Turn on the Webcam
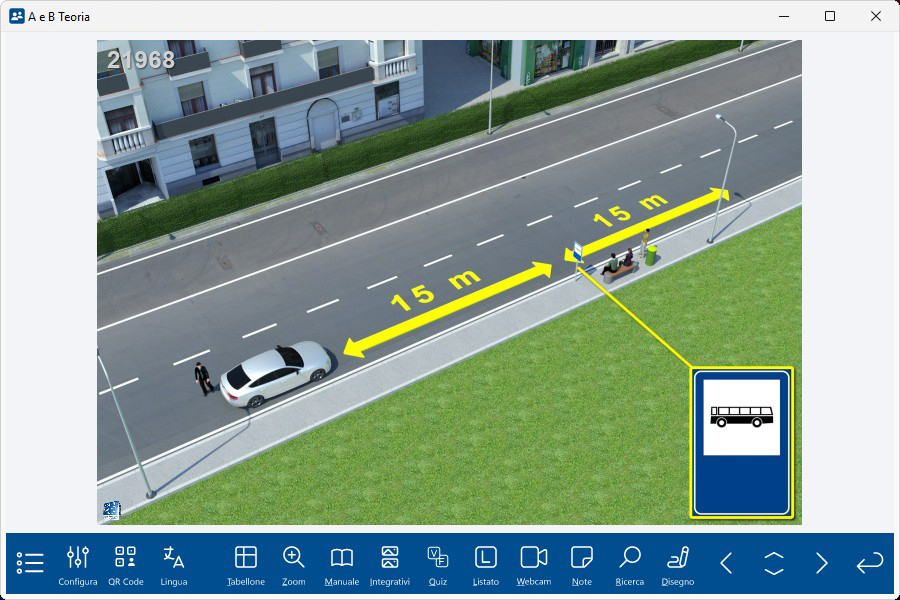This screenshot has width=900, height=600. click(534, 564)
